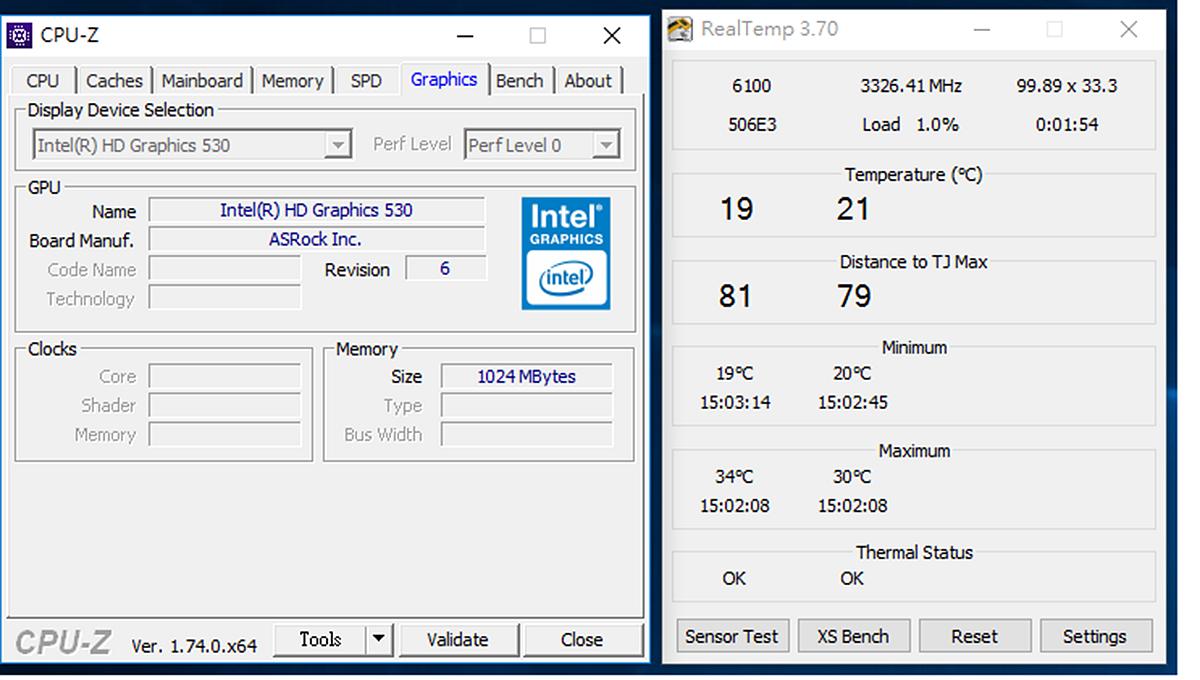Click the maximum temperature 30°C
Viewport: 1200px width, 680px height.
pos(852,477)
